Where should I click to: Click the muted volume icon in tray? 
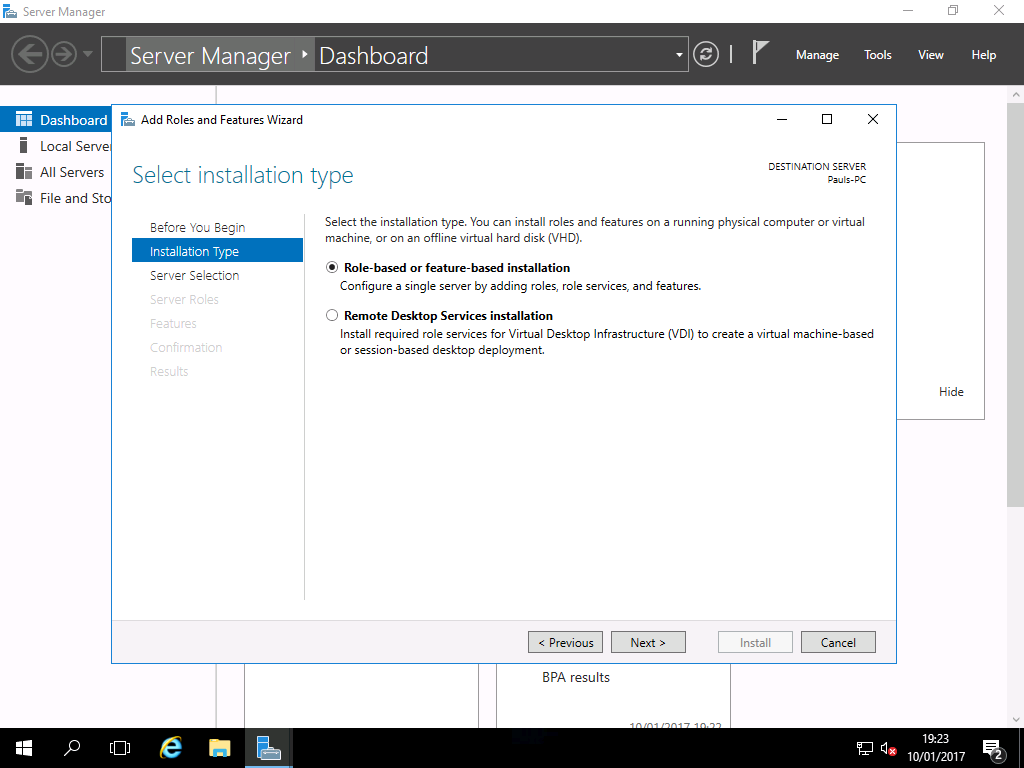click(x=888, y=748)
